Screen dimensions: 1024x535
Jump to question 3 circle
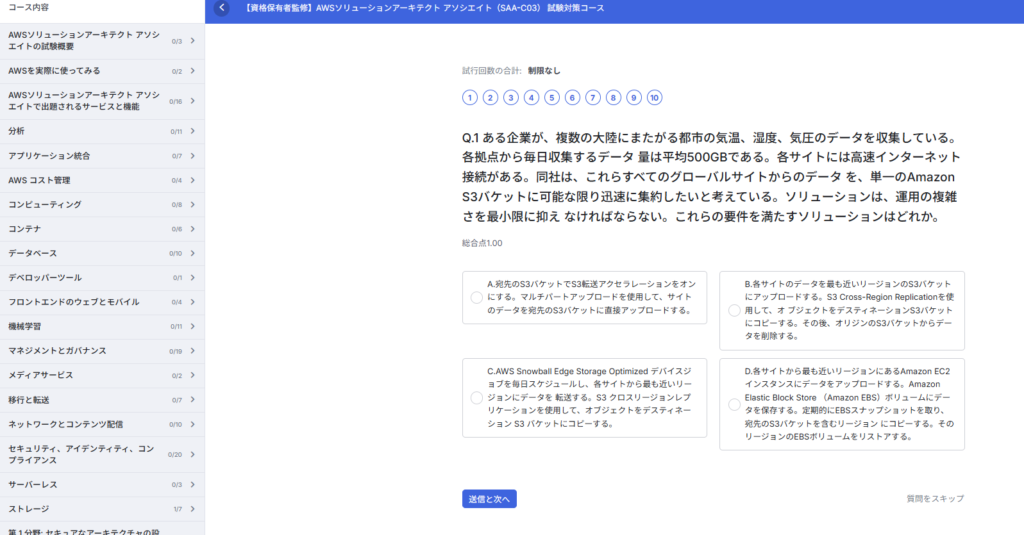point(511,97)
